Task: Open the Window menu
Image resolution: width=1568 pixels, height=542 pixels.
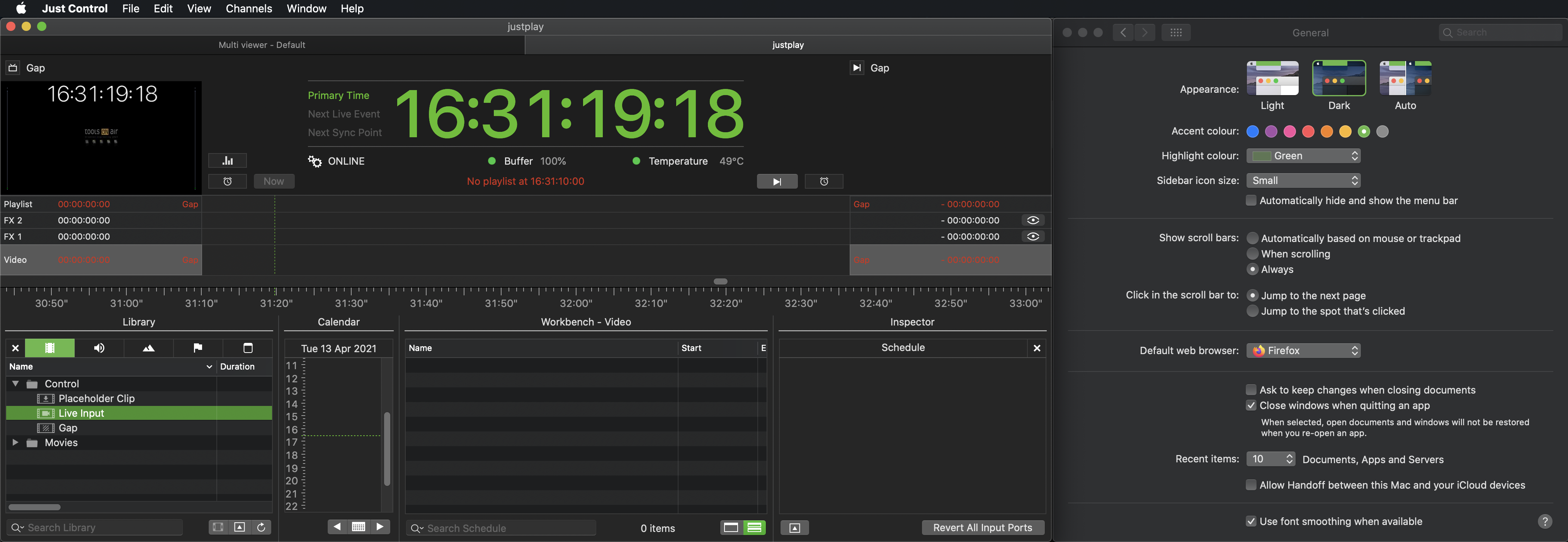Action: tap(306, 9)
